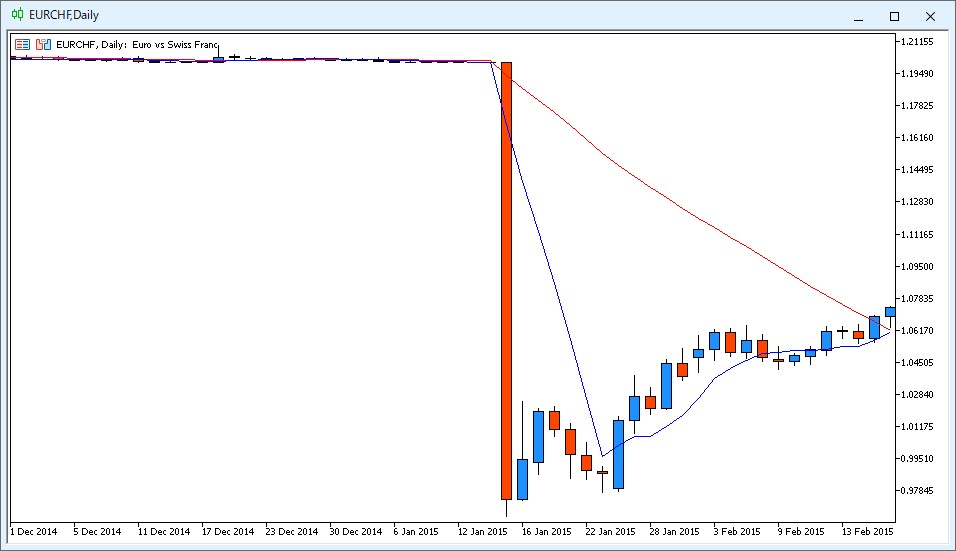Image resolution: width=956 pixels, height=551 pixels.
Task: Click the chart caption Euro vs Swiss Franc
Action: click(x=174, y=44)
